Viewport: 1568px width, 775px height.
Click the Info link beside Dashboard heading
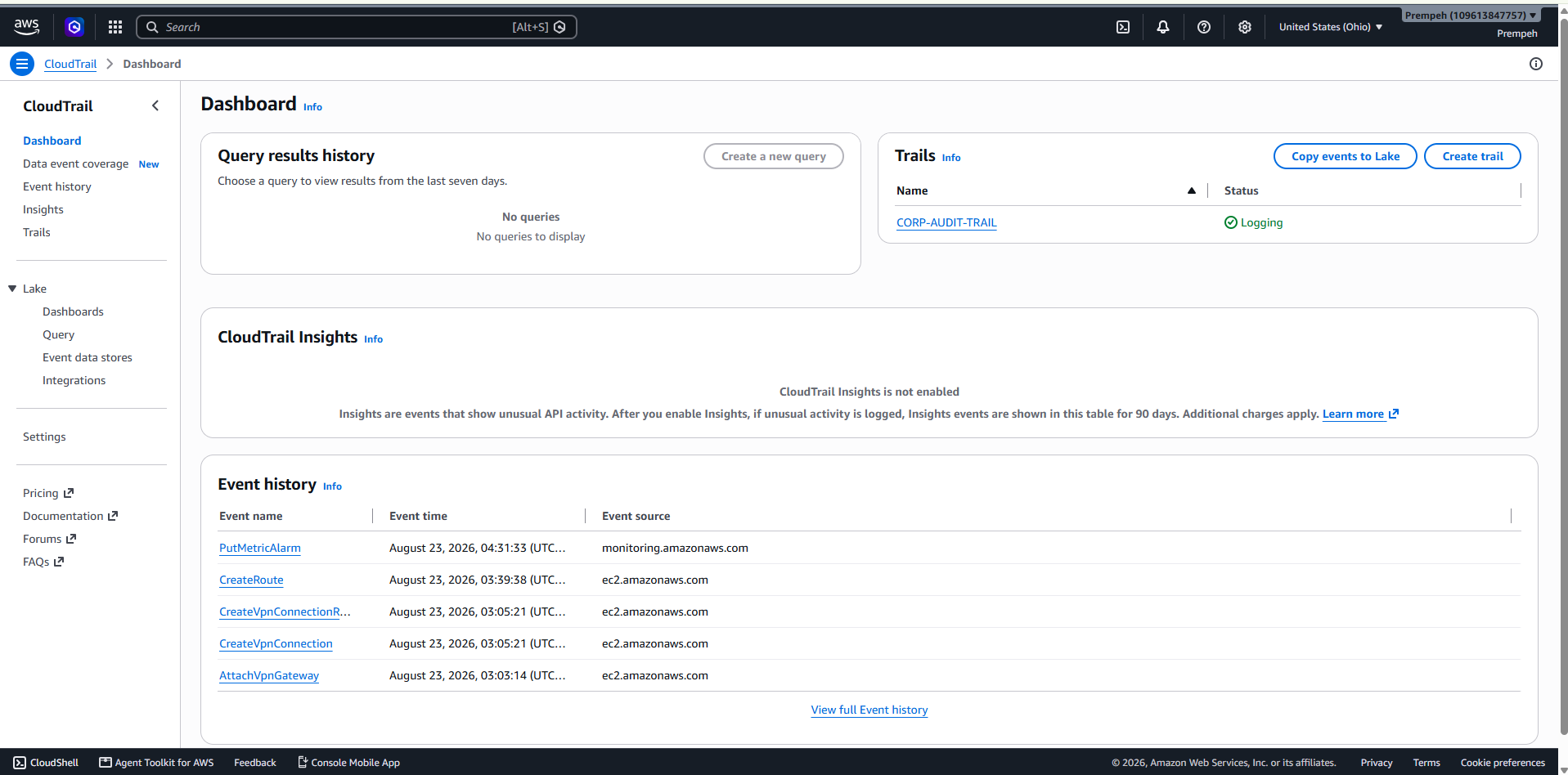click(312, 107)
